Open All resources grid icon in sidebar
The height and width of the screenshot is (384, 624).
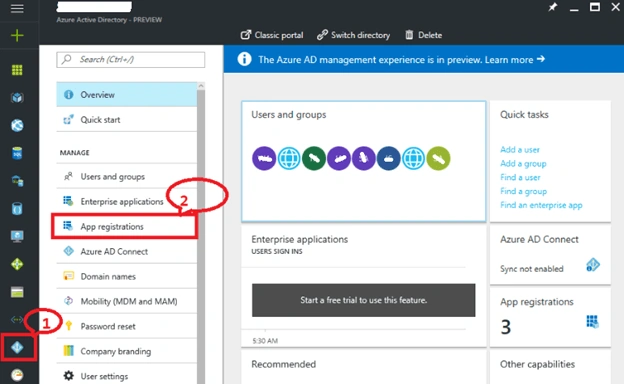coord(17,70)
